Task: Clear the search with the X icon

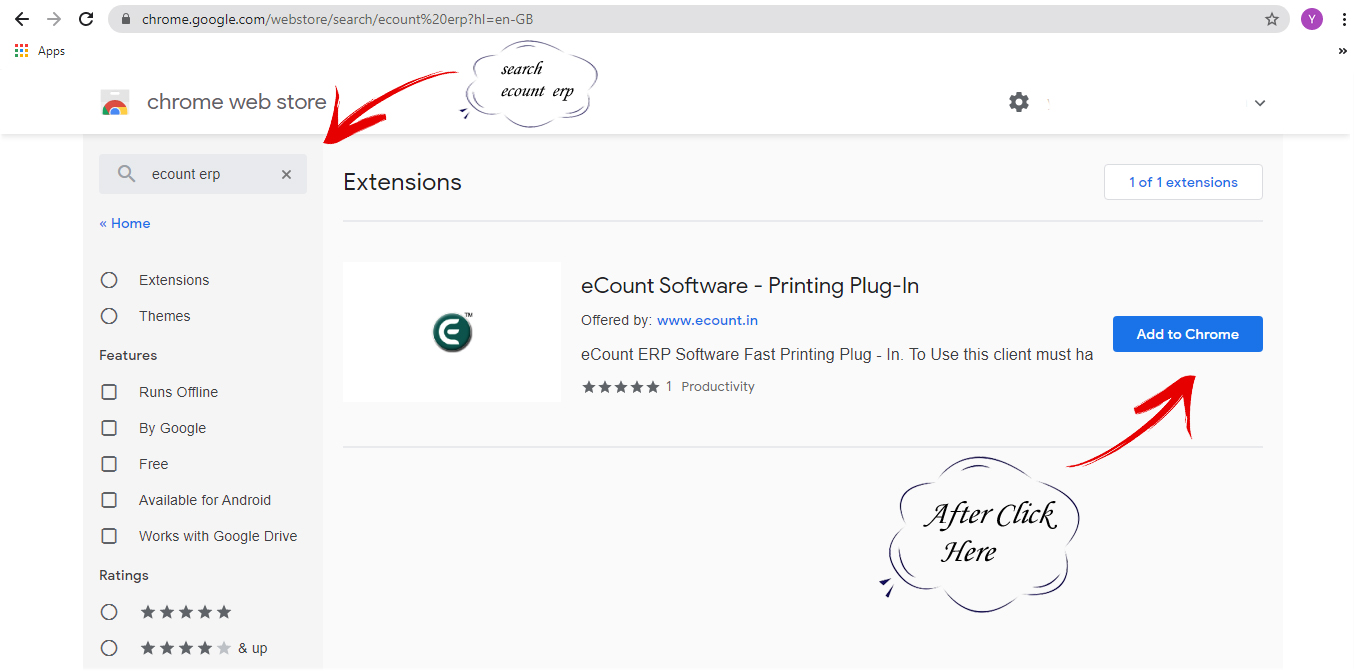Action: (x=286, y=174)
